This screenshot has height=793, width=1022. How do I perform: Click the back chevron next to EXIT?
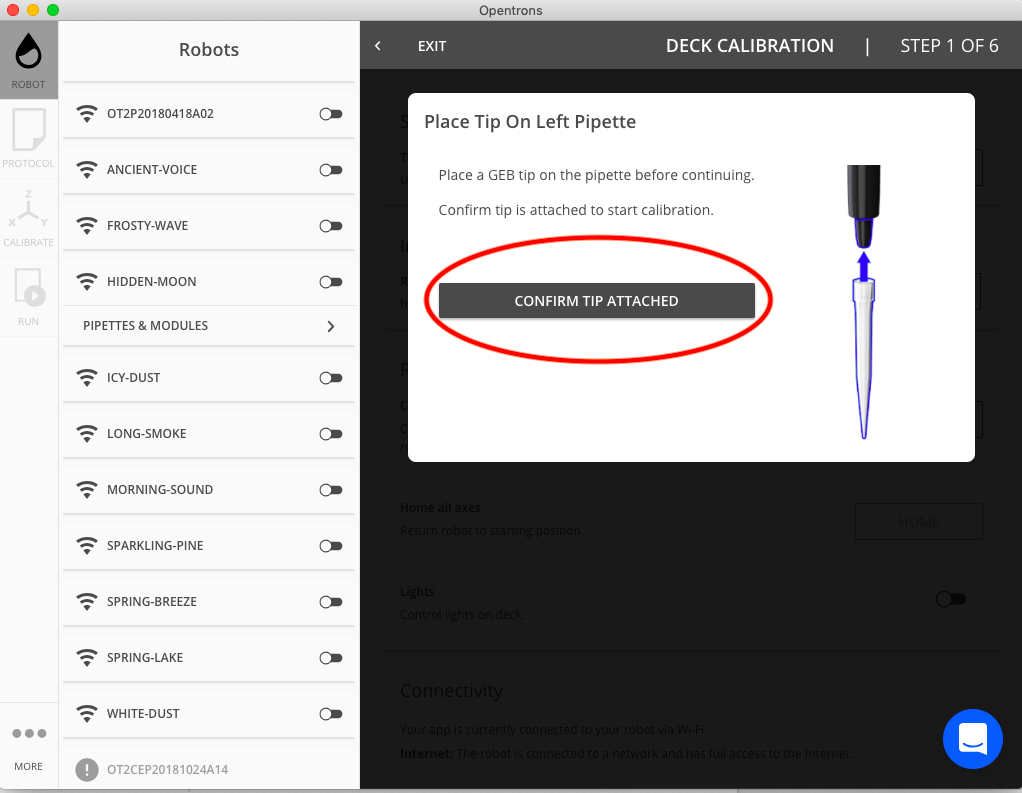pos(377,46)
